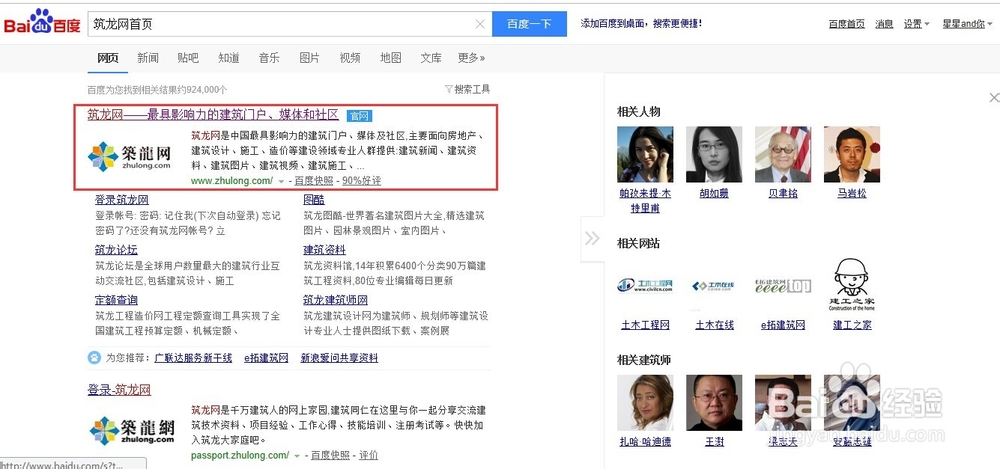This screenshot has height=469, width=1000.
Task: Open recommended e拓建筑网 link
Action: tap(267, 358)
